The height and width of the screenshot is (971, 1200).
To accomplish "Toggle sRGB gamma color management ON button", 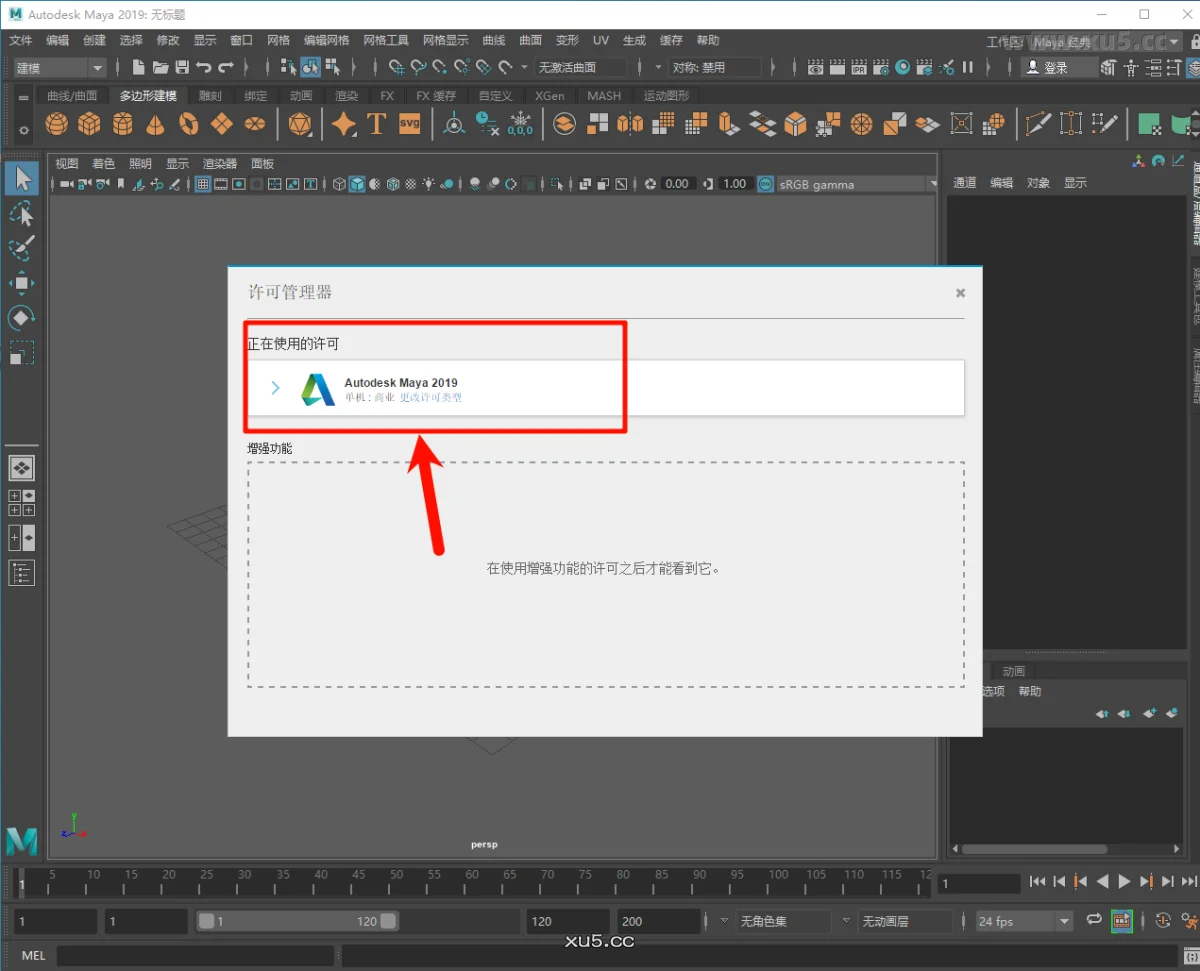I will tap(765, 184).
